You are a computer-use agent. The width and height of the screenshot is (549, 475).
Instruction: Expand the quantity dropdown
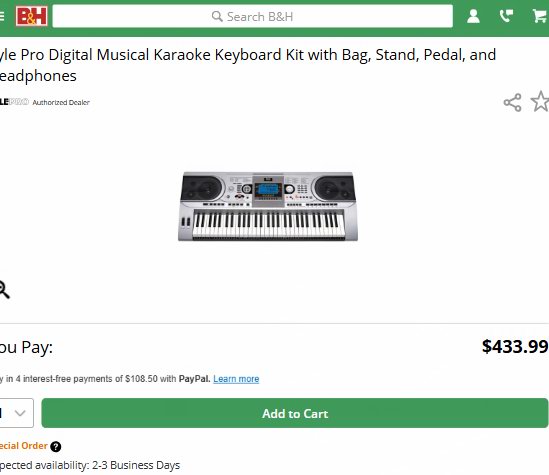pyautogui.click(x=16, y=413)
